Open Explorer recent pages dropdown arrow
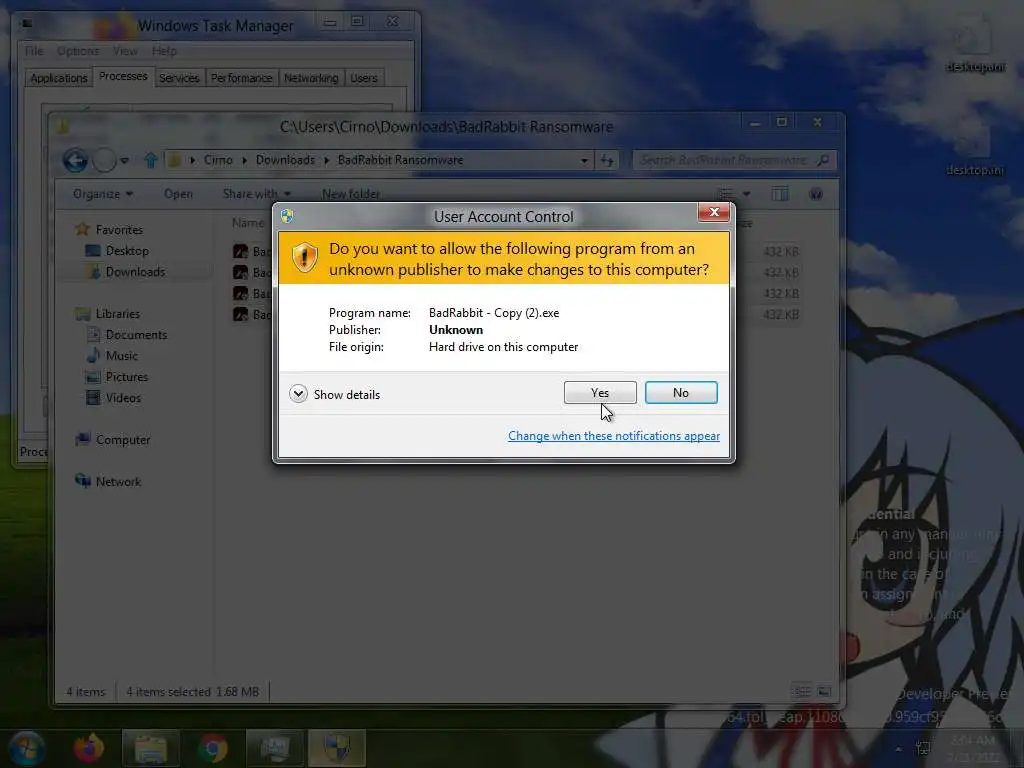 coord(124,161)
